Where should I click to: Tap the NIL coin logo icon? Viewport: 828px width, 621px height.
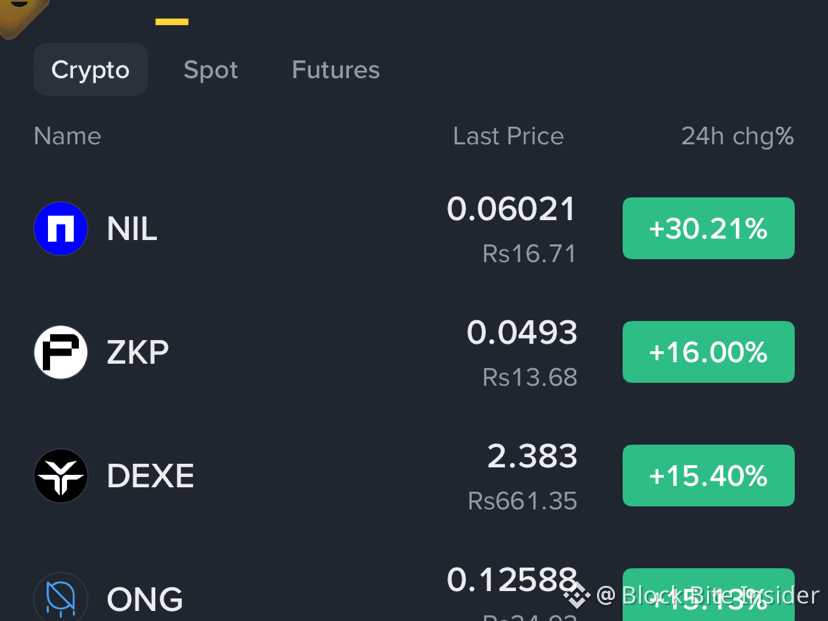pyautogui.click(x=61, y=229)
